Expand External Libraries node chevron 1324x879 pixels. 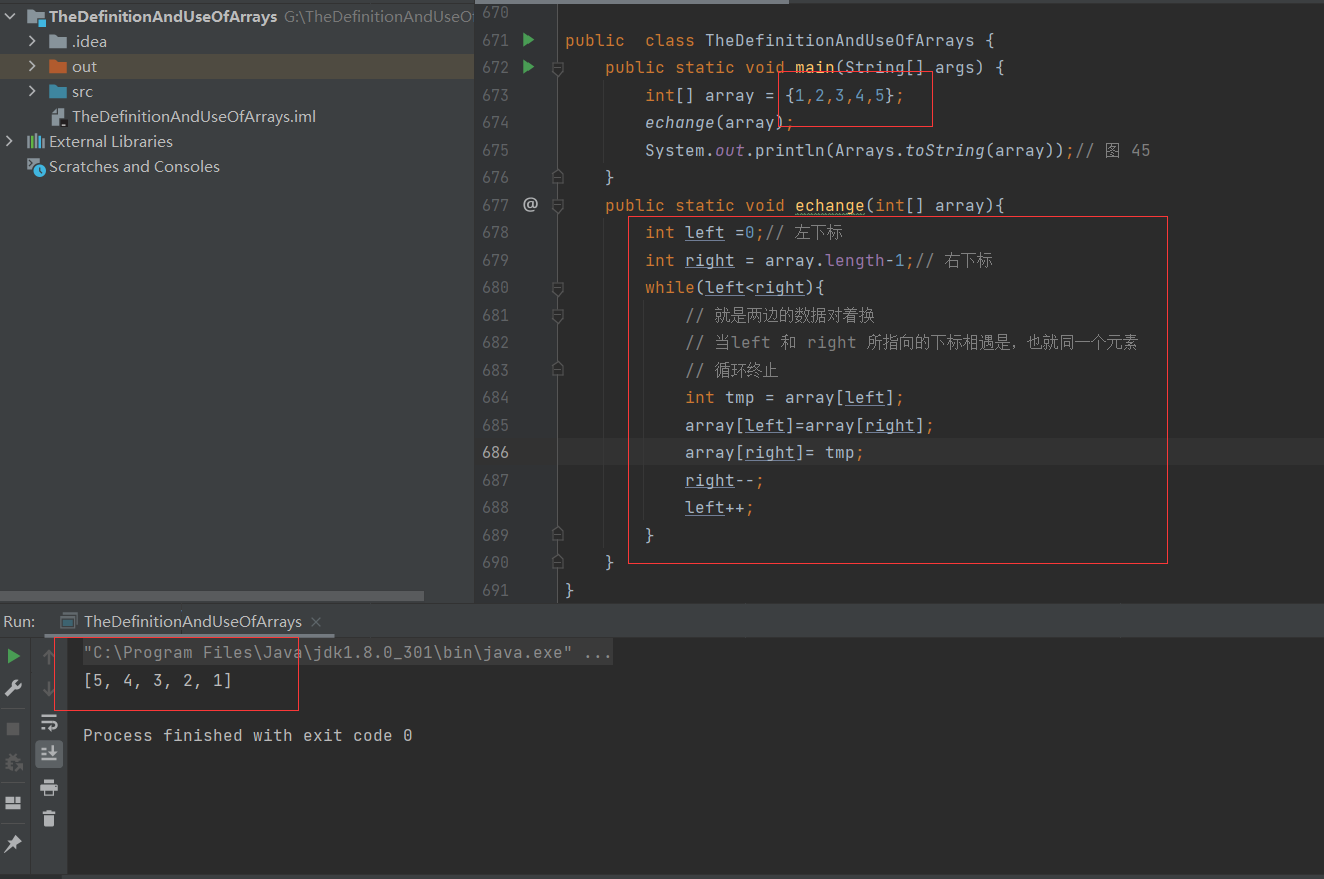[10, 141]
